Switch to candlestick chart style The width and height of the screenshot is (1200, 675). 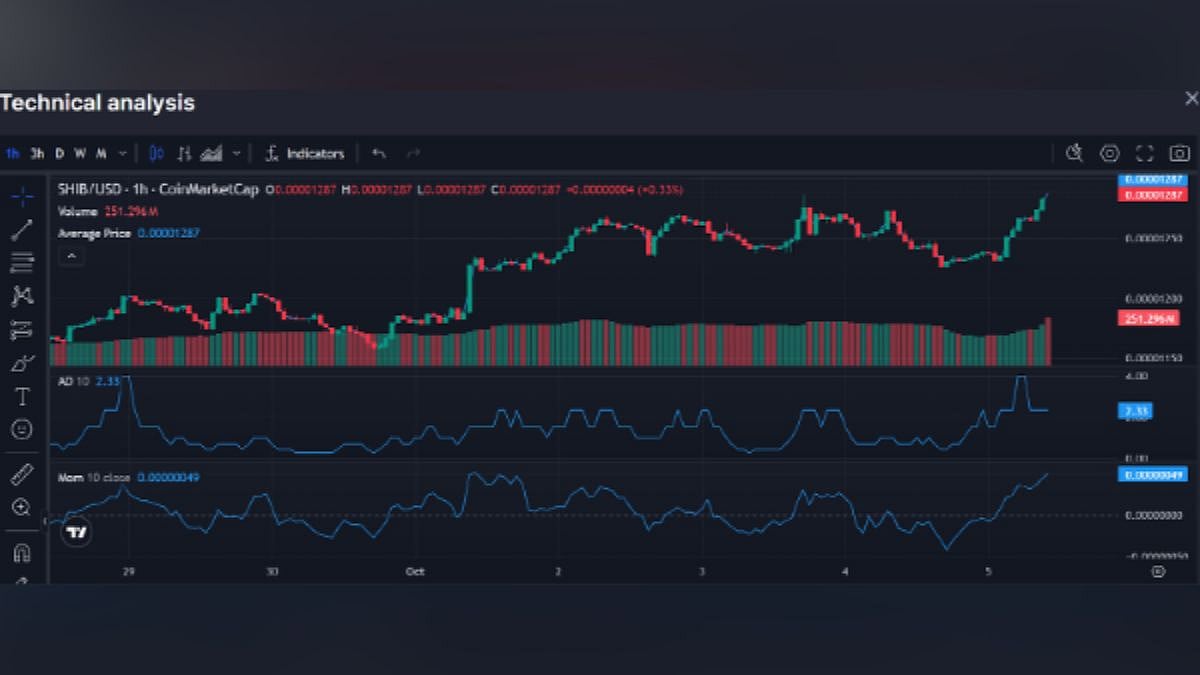pyautogui.click(x=156, y=153)
